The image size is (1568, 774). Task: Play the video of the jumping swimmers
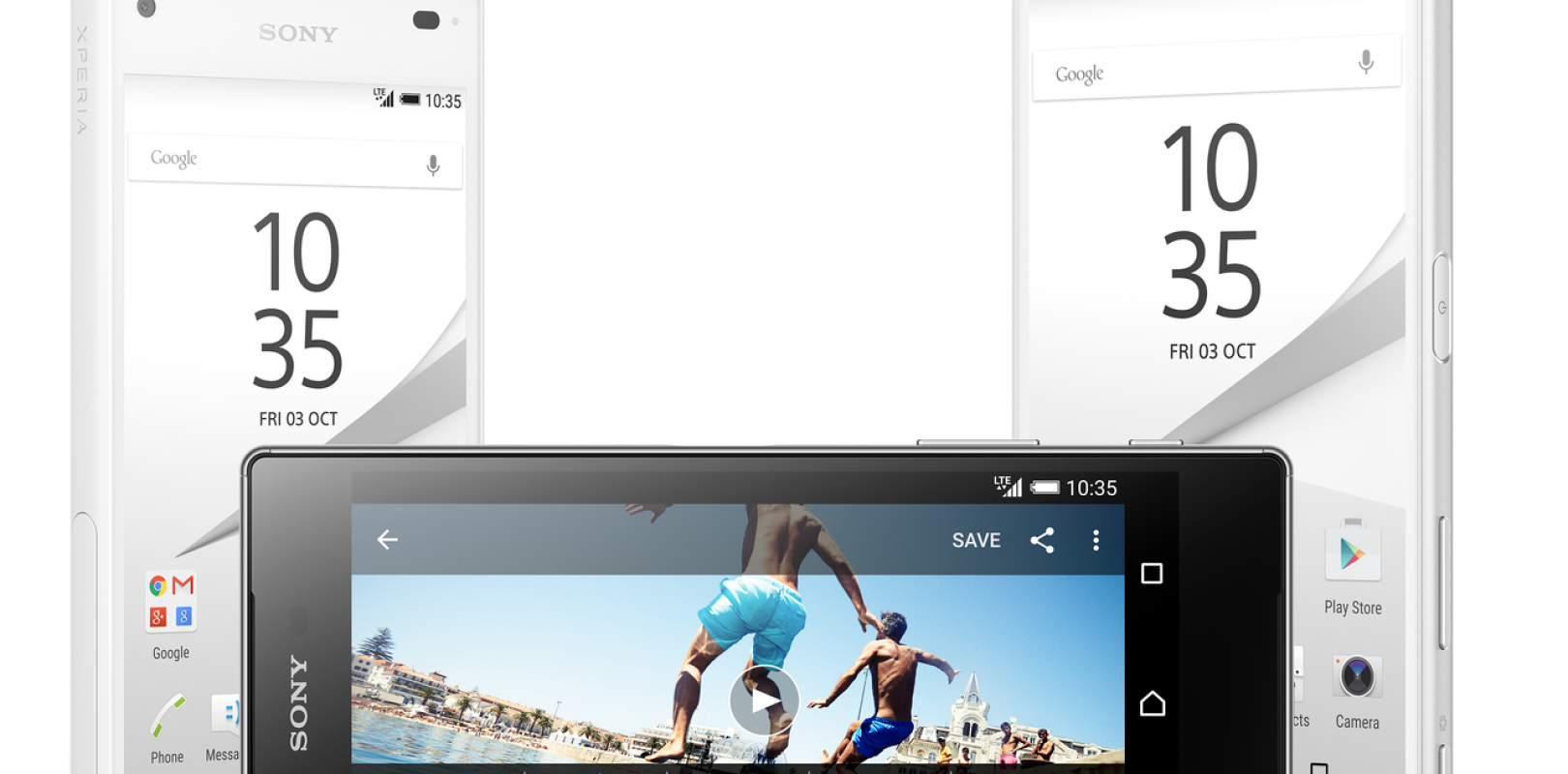(764, 700)
